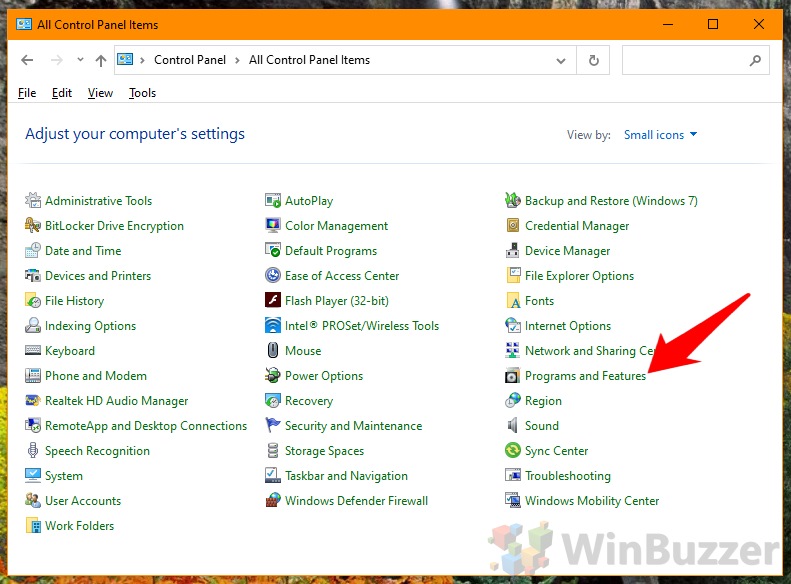The width and height of the screenshot is (791, 584).
Task: Click the Flash Player icon
Action: pos(273,301)
